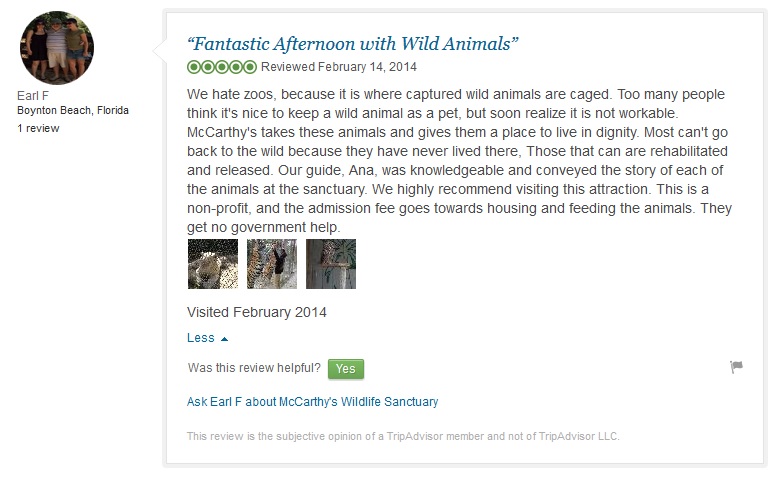Screen dimensions: 778x478
Task: Click the Boynton Beach, Florida location text
Action: pyautogui.click(x=73, y=110)
